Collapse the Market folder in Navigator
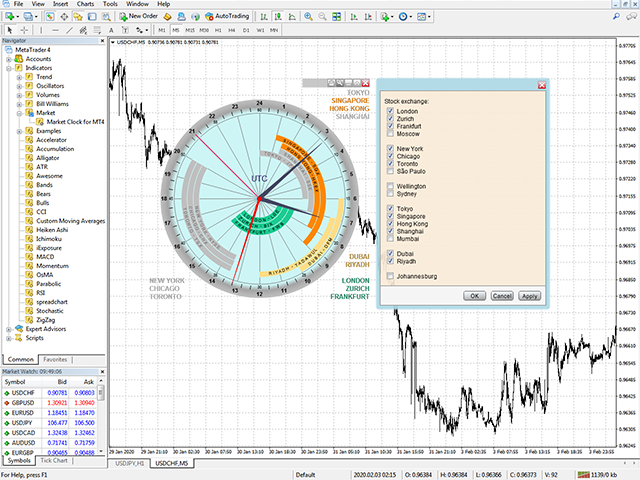640x480 pixels. coord(19,113)
